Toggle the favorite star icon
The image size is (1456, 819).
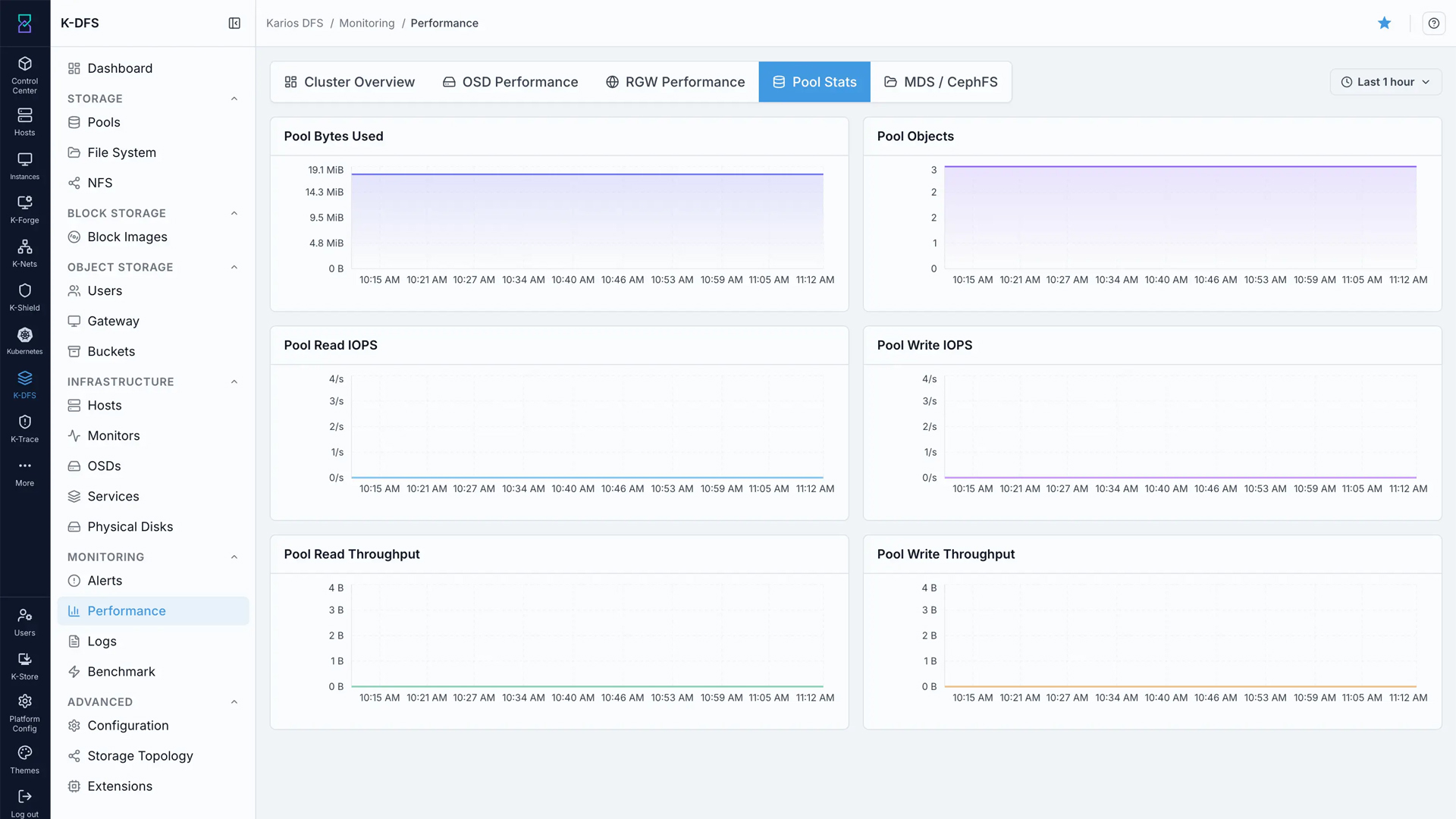point(1385,23)
